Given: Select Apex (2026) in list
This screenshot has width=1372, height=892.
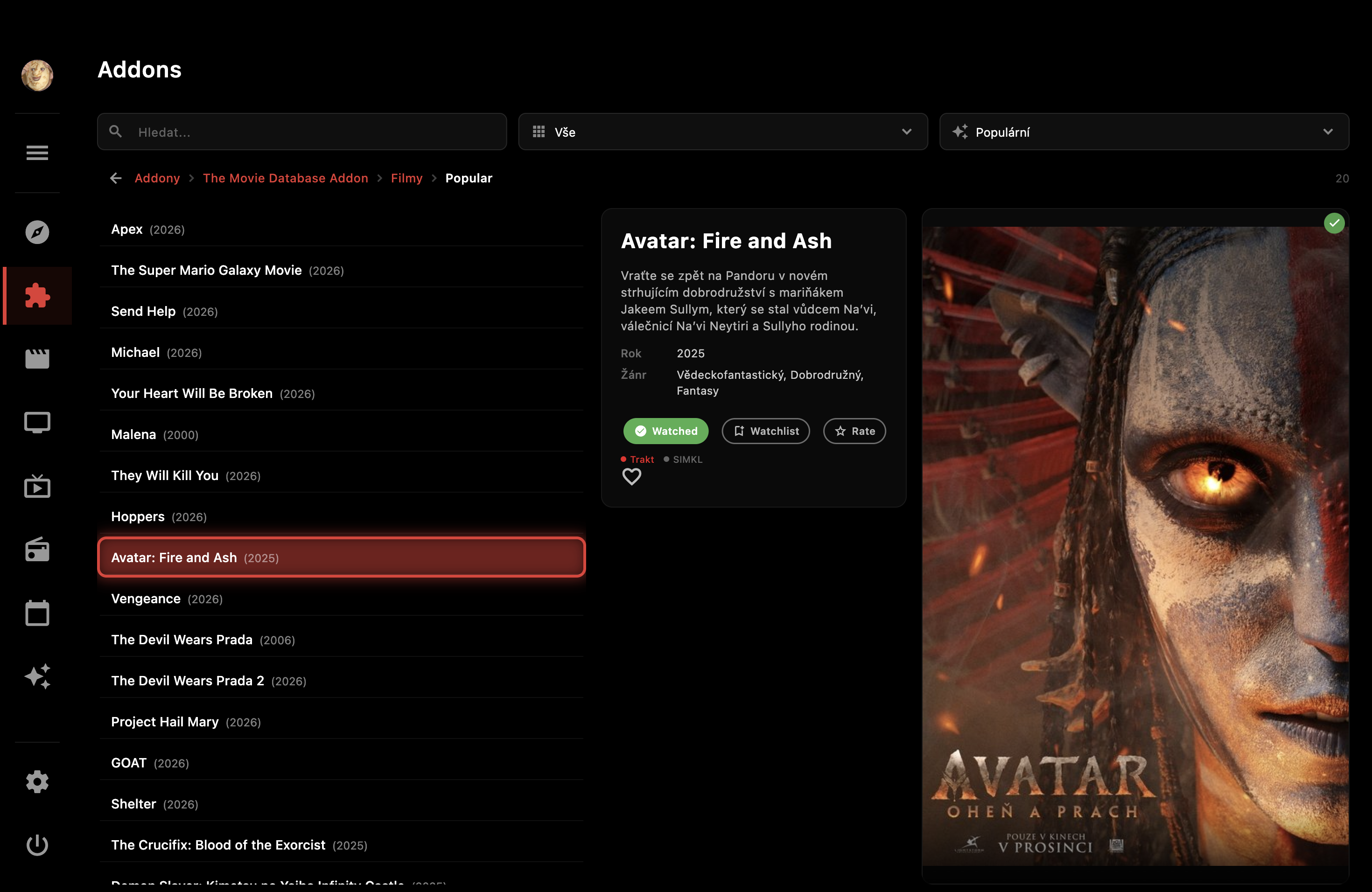Looking at the screenshot, I should (341, 229).
